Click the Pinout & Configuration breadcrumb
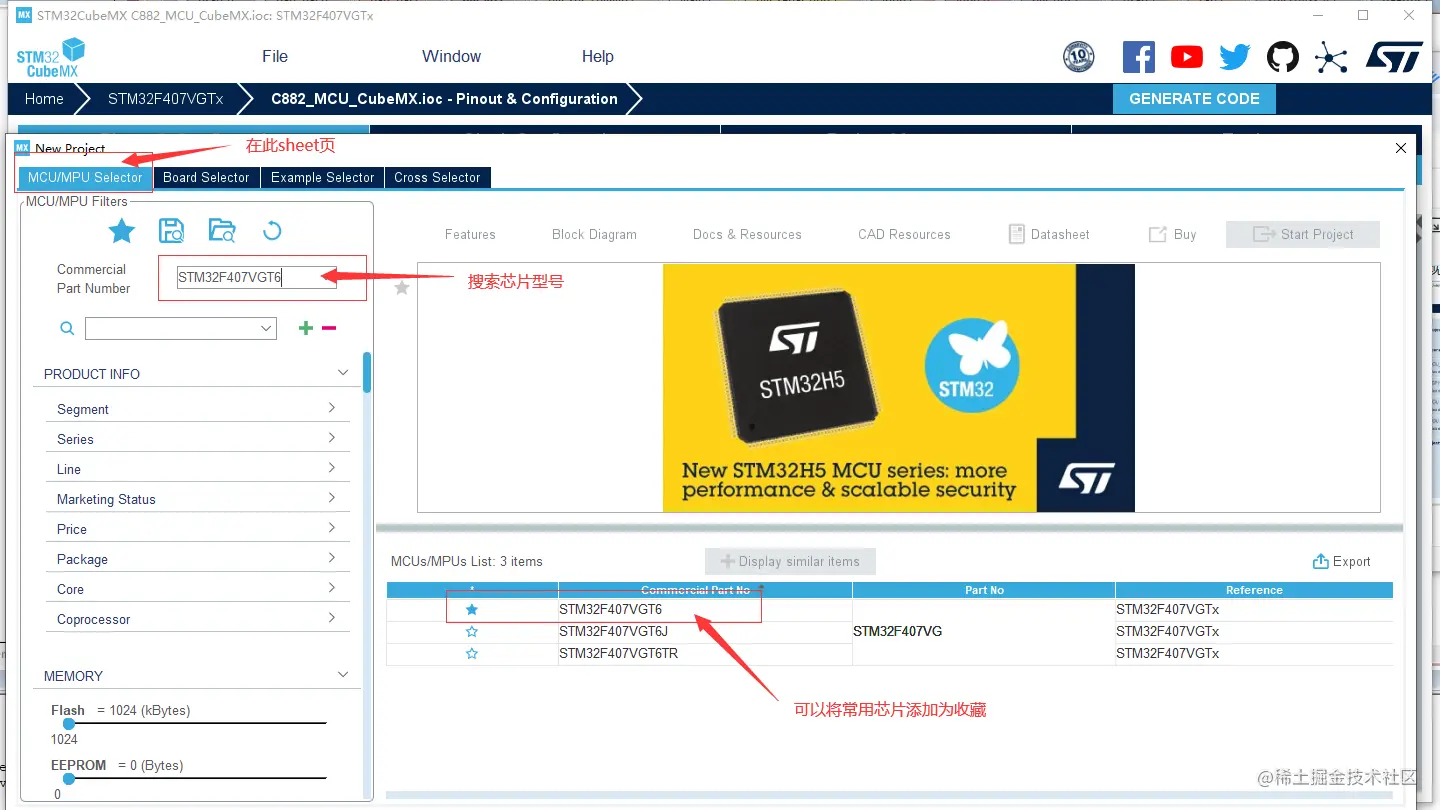Viewport: 1440px width, 810px height. [x=445, y=99]
